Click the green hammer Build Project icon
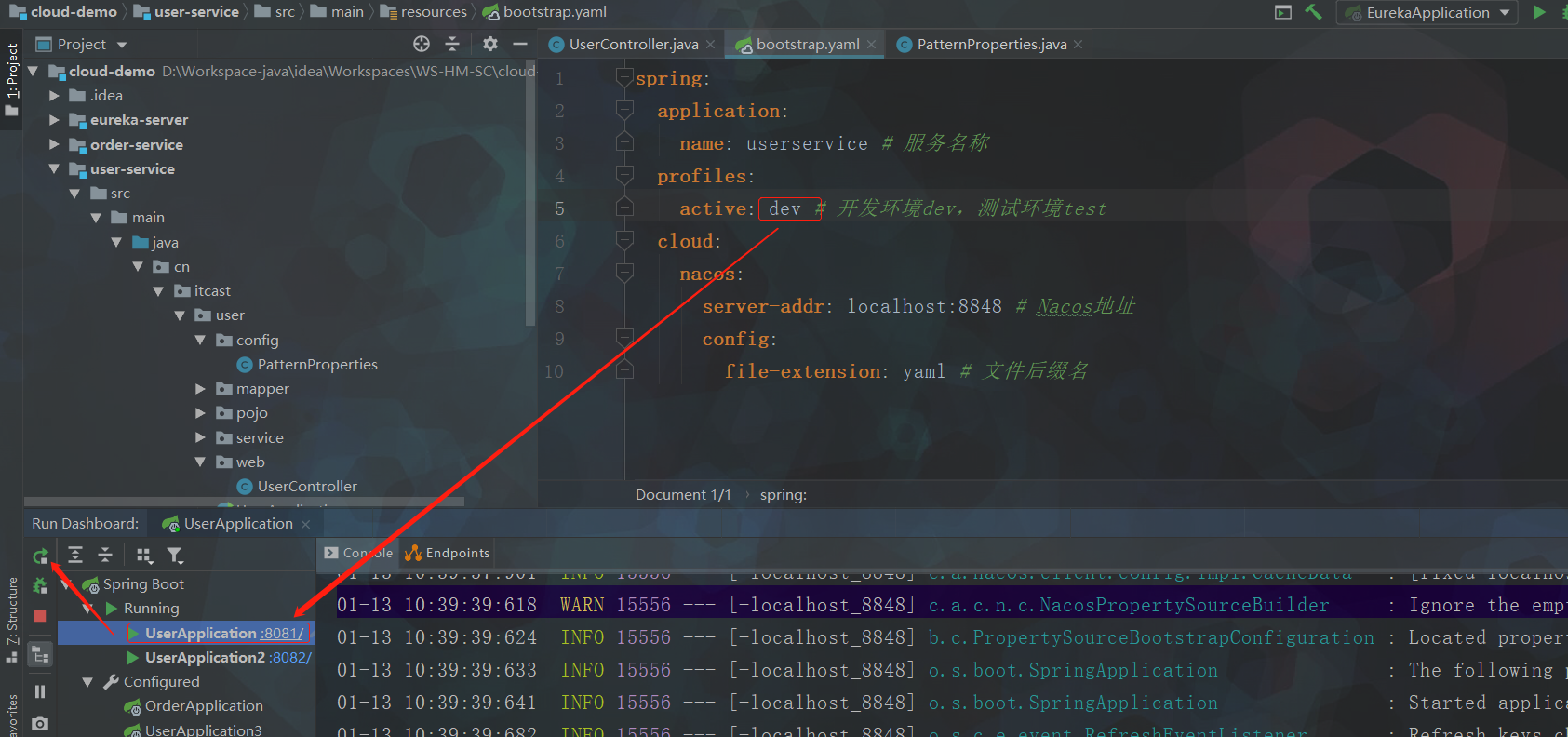1568x737 pixels. click(1313, 12)
